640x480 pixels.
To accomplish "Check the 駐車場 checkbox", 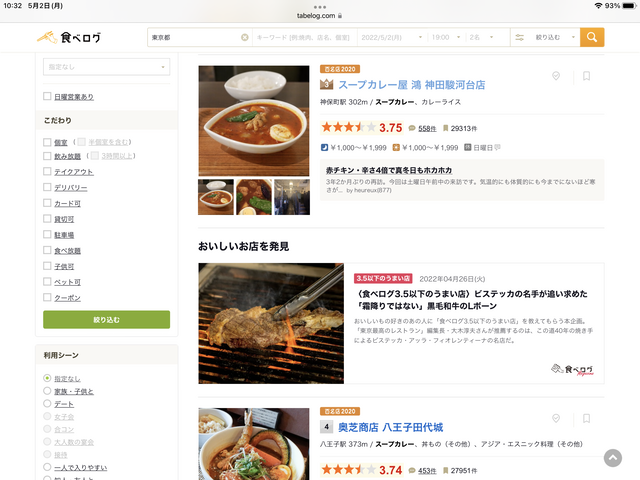I will 47,234.
